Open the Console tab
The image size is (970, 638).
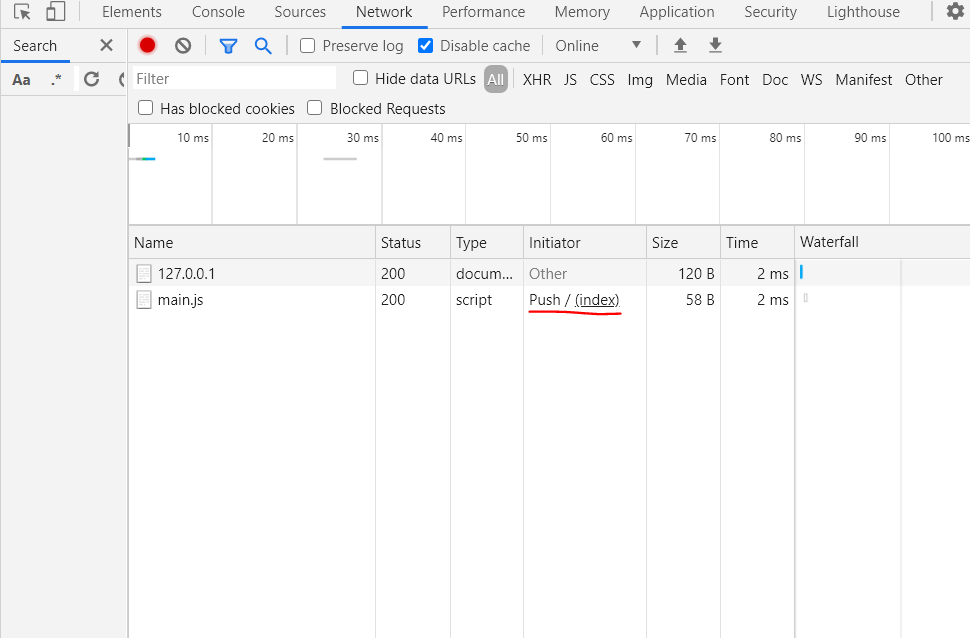tap(218, 12)
